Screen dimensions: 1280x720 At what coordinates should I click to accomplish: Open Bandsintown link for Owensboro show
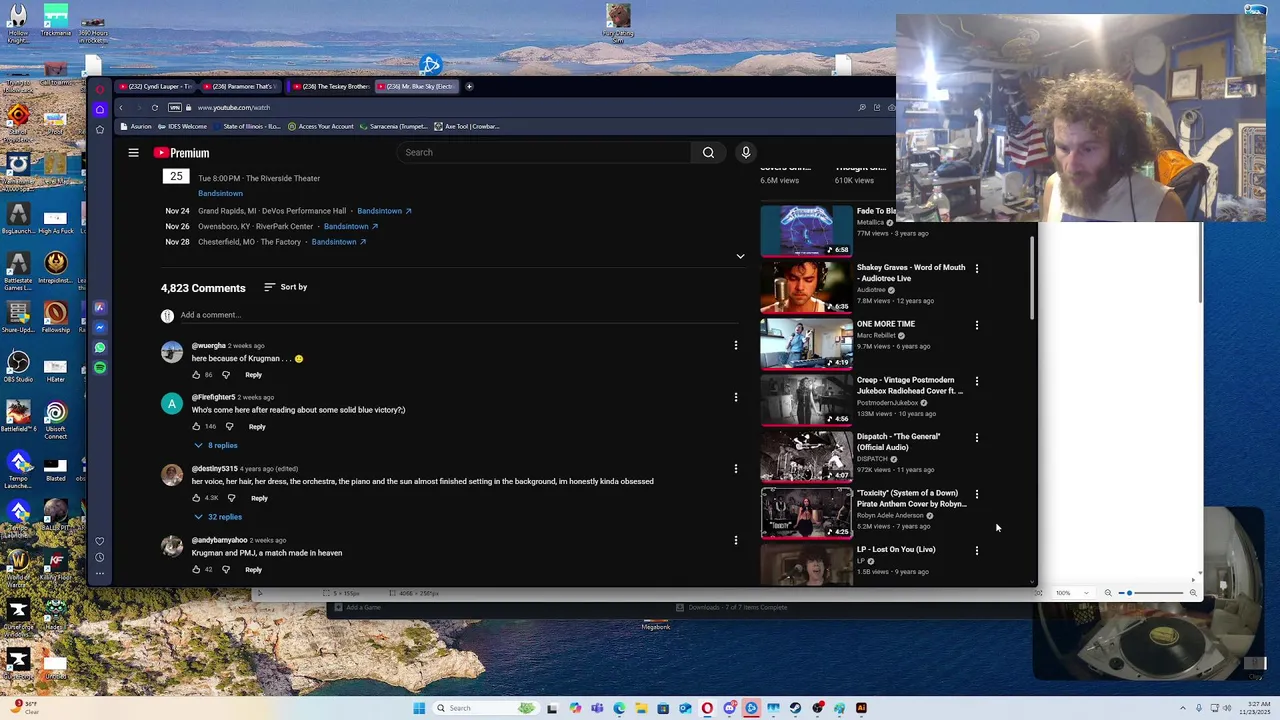click(x=351, y=227)
